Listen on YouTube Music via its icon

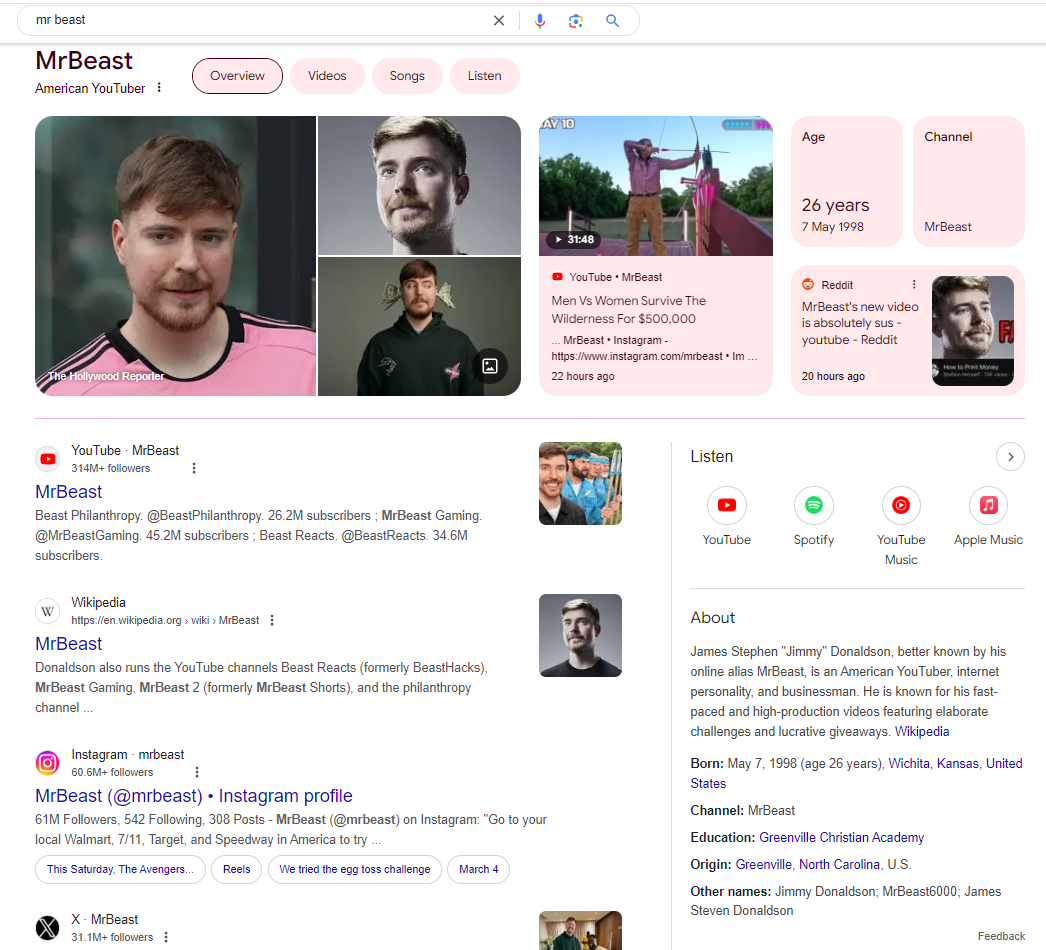(901, 505)
